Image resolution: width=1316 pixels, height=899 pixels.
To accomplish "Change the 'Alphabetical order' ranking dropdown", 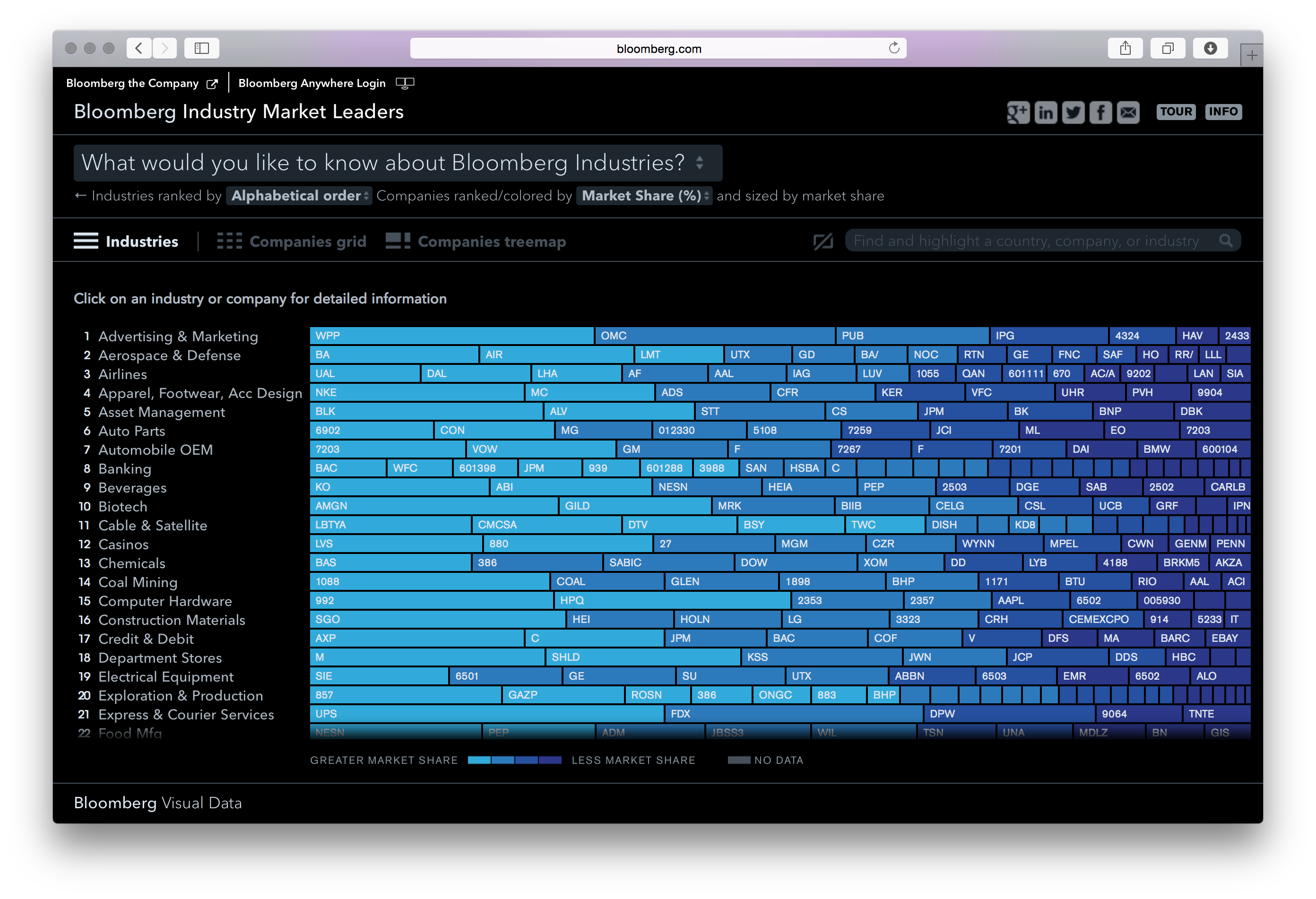I will tap(299, 196).
